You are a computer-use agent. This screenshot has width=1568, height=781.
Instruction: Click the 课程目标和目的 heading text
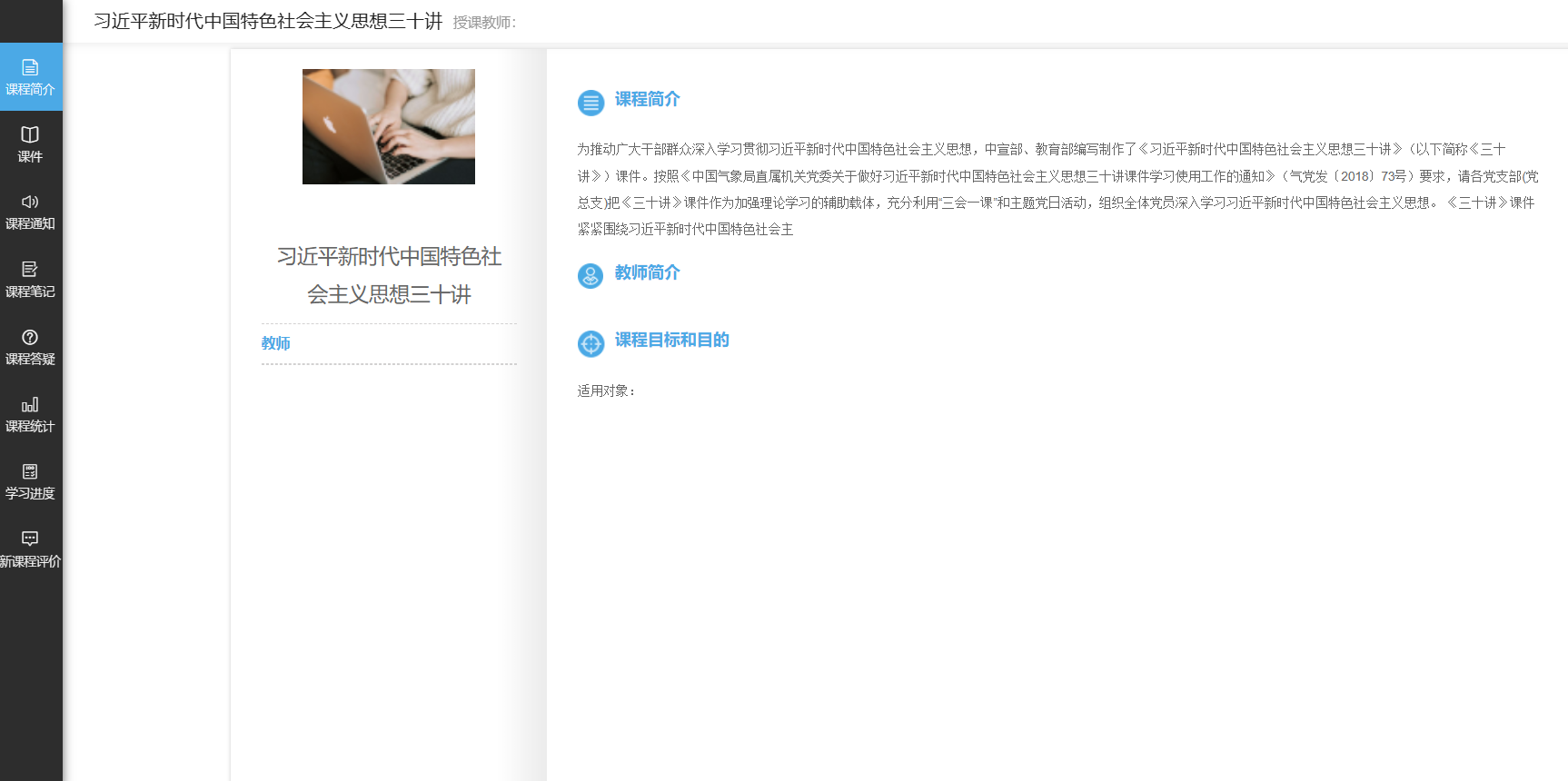[x=671, y=340]
